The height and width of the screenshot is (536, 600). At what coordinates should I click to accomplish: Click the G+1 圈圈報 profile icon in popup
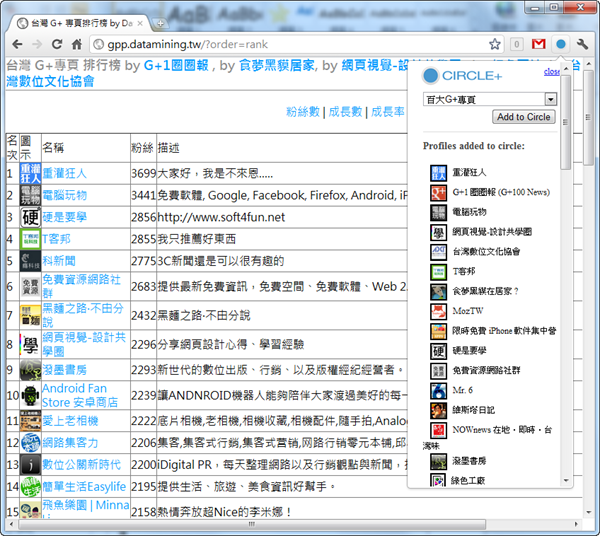tap(438, 192)
